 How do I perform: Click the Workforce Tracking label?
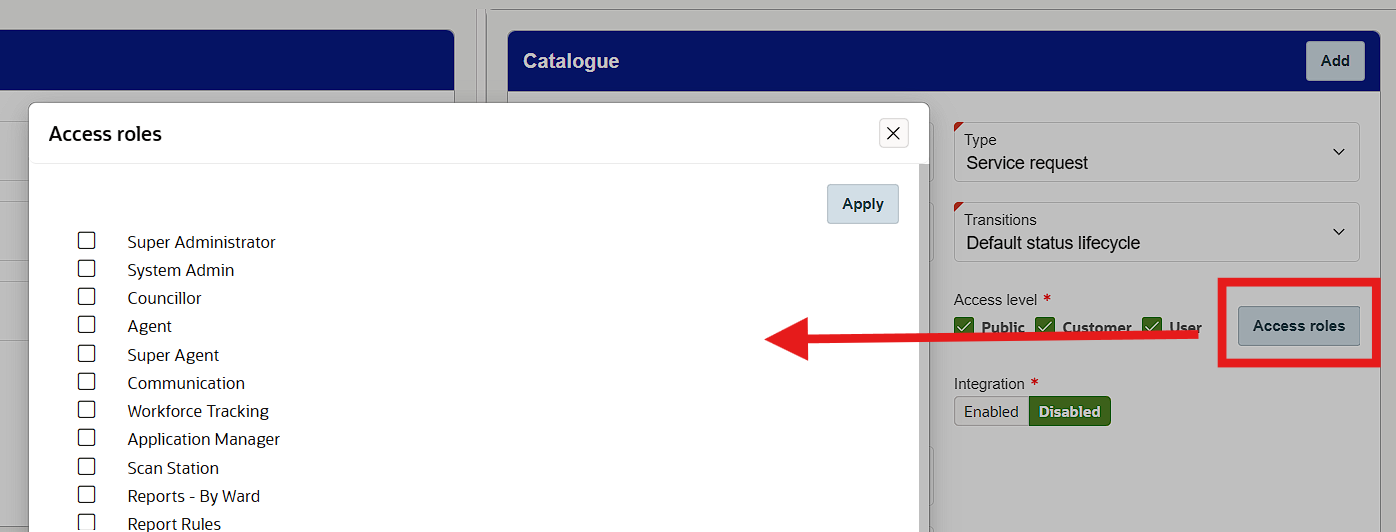click(x=198, y=411)
